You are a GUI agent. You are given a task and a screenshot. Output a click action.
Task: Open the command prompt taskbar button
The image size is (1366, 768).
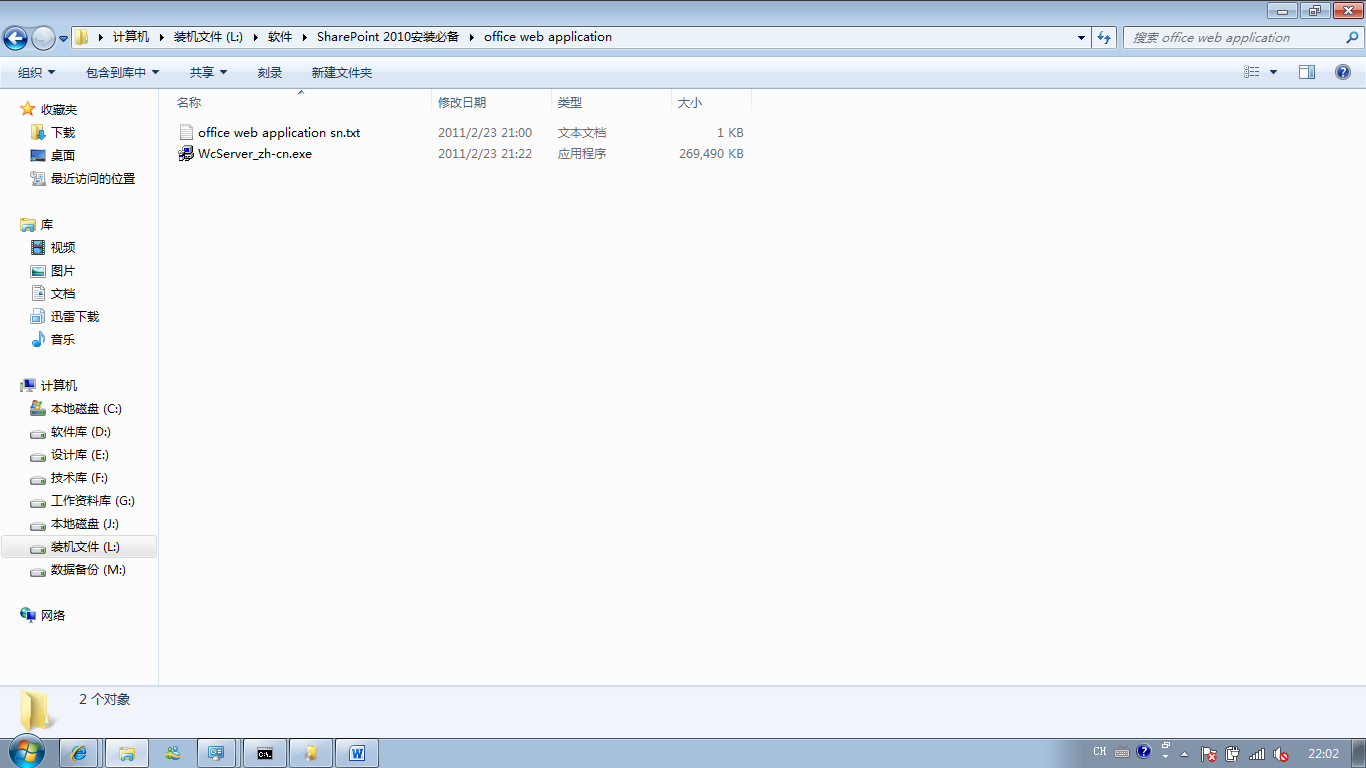(265, 753)
